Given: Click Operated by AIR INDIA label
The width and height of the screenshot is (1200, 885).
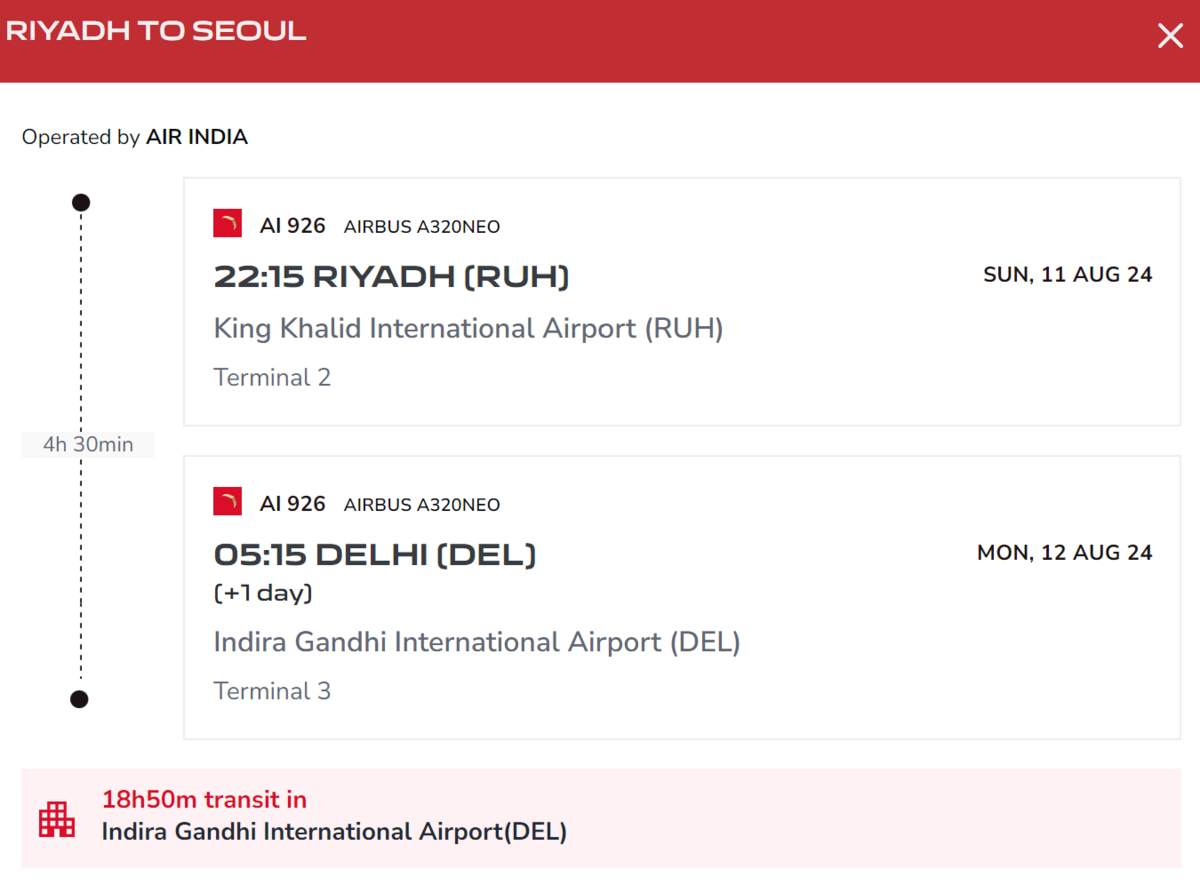Looking at the screenshot, I should click(135, 137).
